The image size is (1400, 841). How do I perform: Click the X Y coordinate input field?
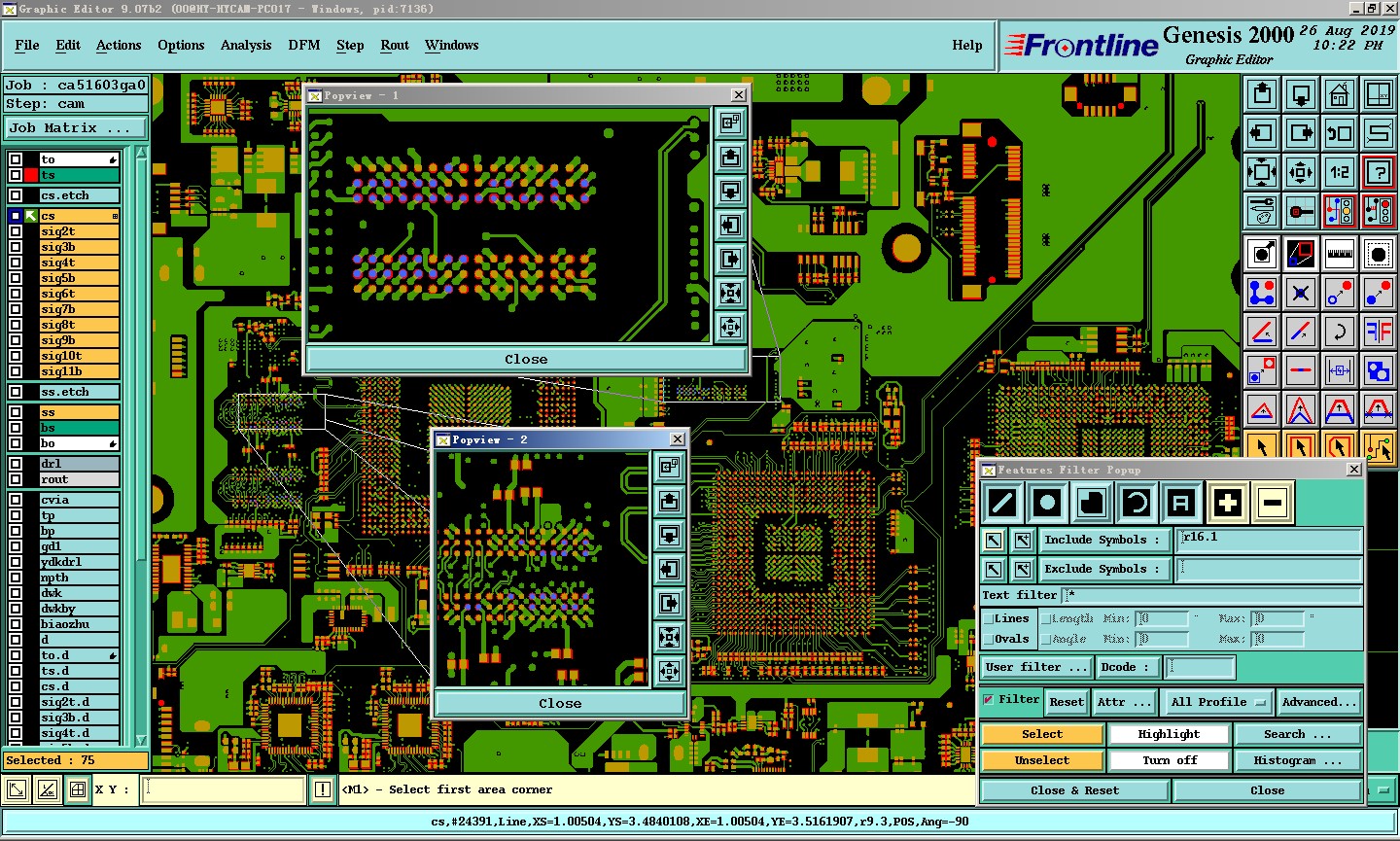coord(224,789)
